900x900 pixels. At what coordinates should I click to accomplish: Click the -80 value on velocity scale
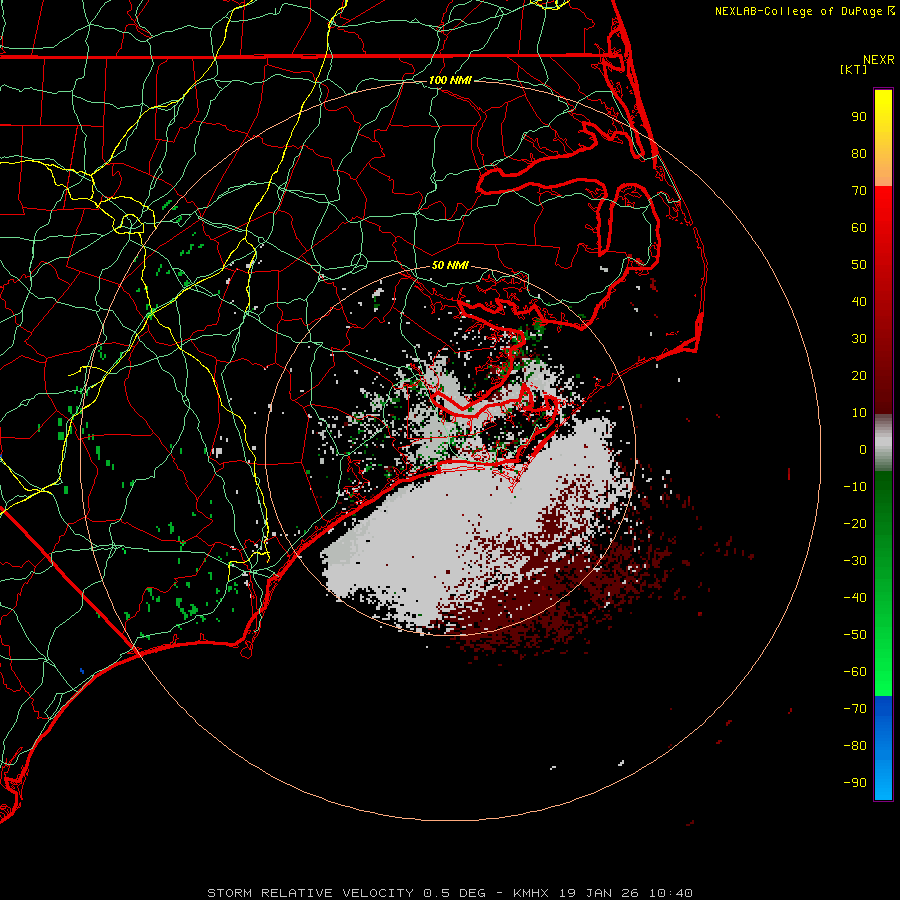point(855,746)
